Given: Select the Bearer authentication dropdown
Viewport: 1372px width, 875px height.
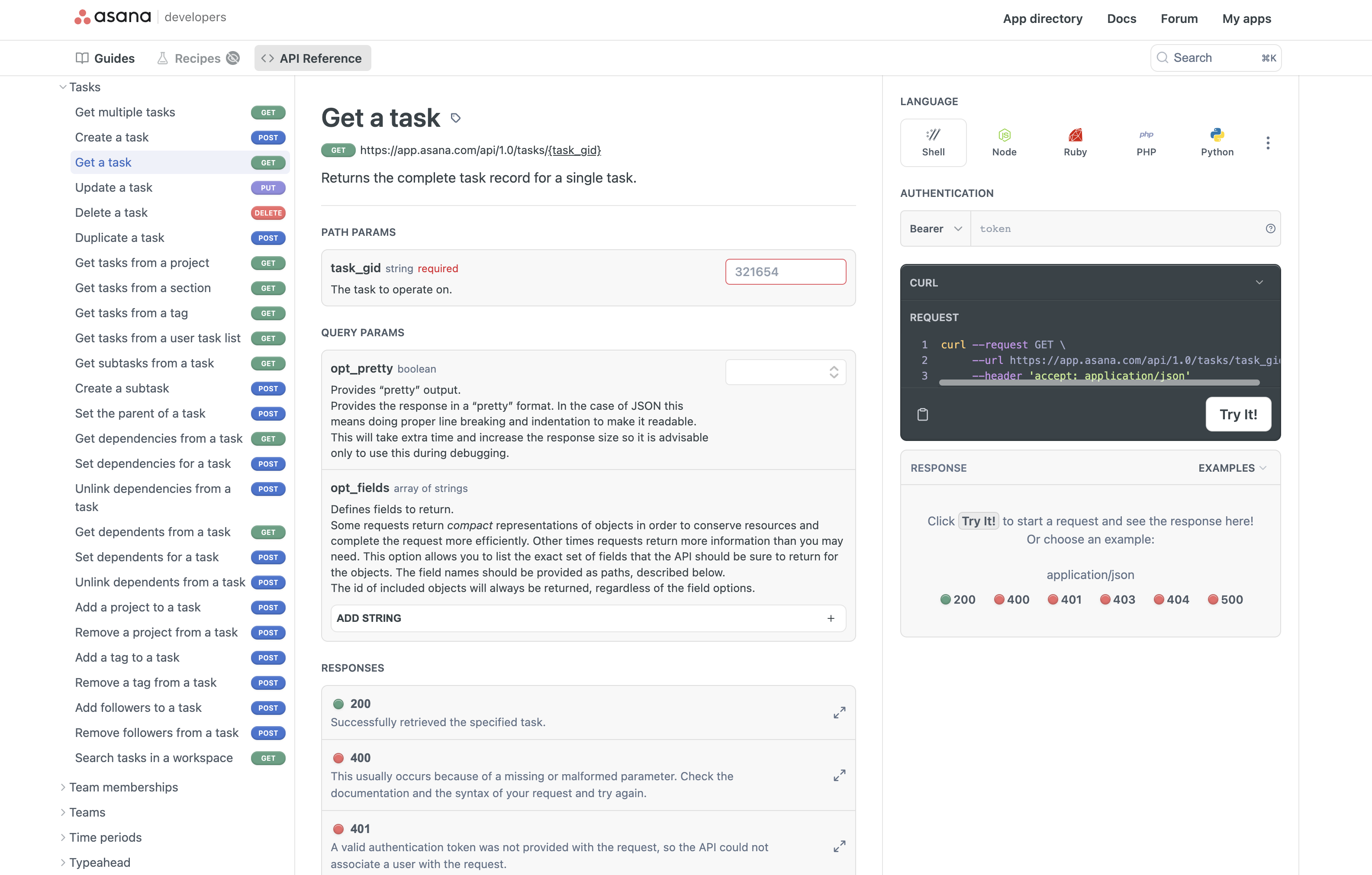Looking at the screenshot, I should point(934,228).
